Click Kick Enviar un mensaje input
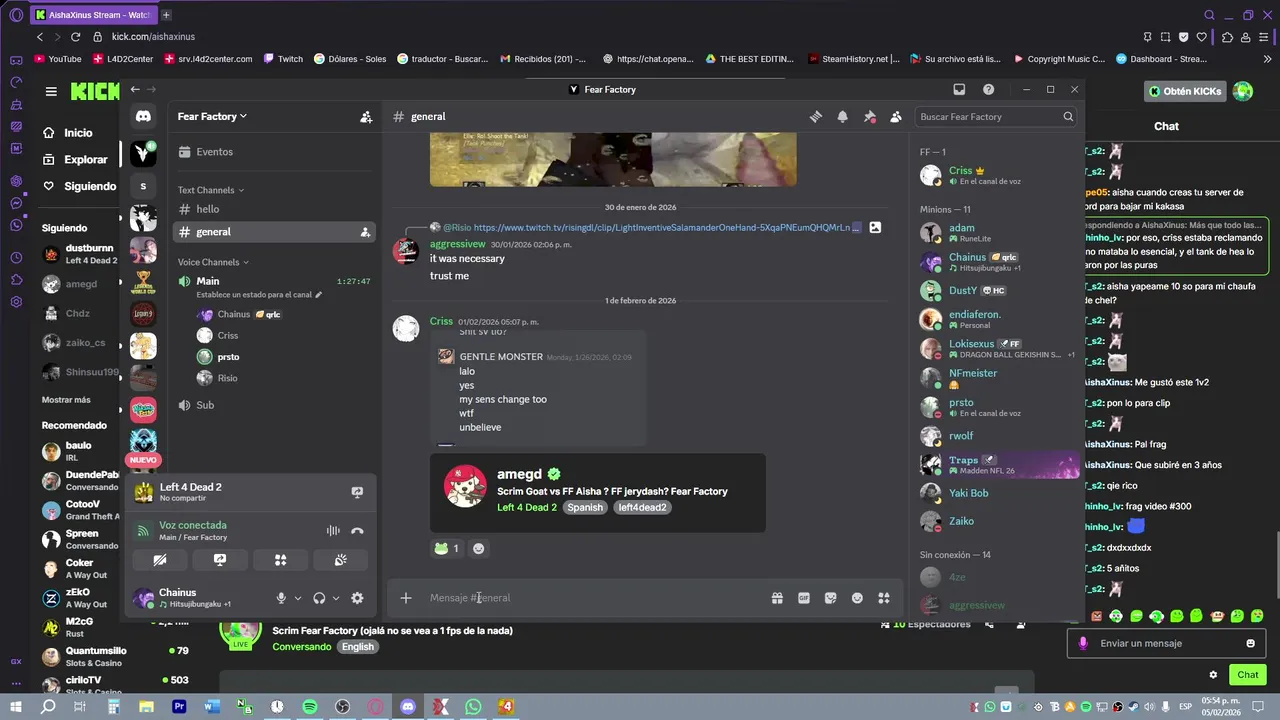Screen dimensions: 1280x720 pyautogui.click(x=1166, y=643)
